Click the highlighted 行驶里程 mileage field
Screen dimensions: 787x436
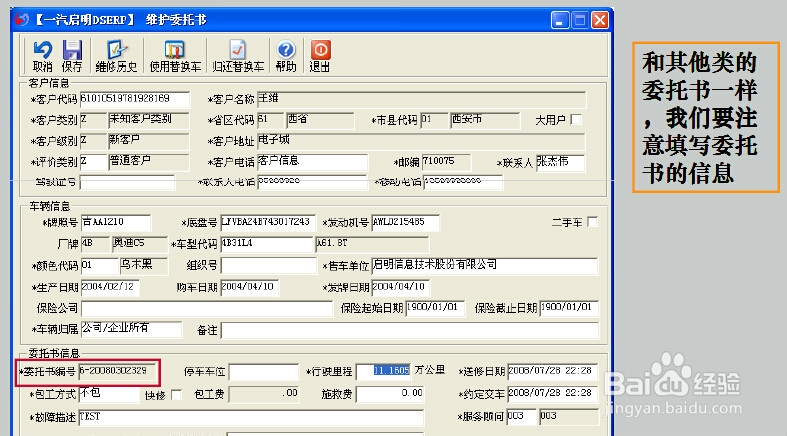pos(383,372)
